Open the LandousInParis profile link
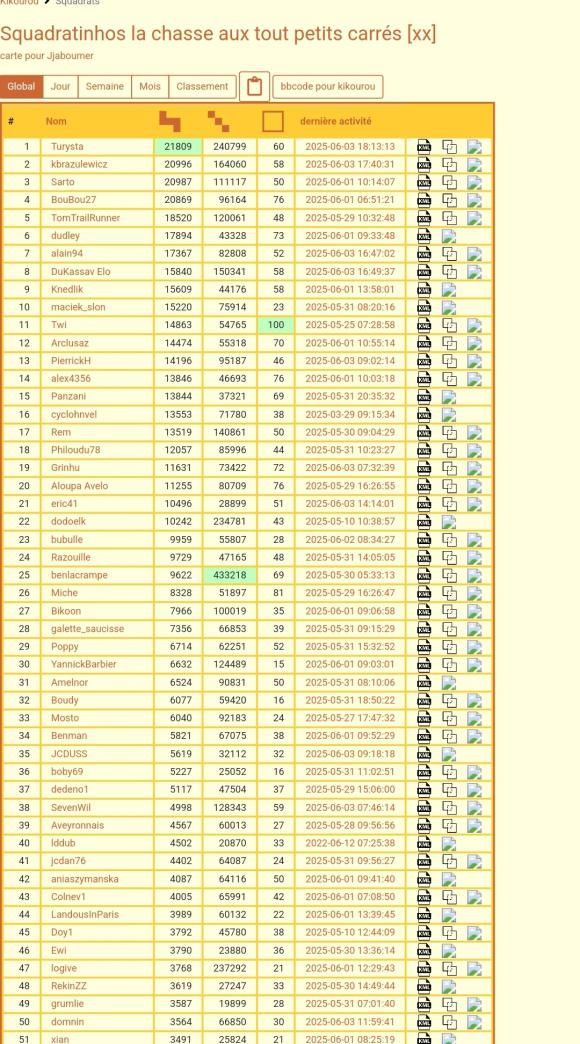Viewport: 580px width, 1044px height. pos(85,915)
